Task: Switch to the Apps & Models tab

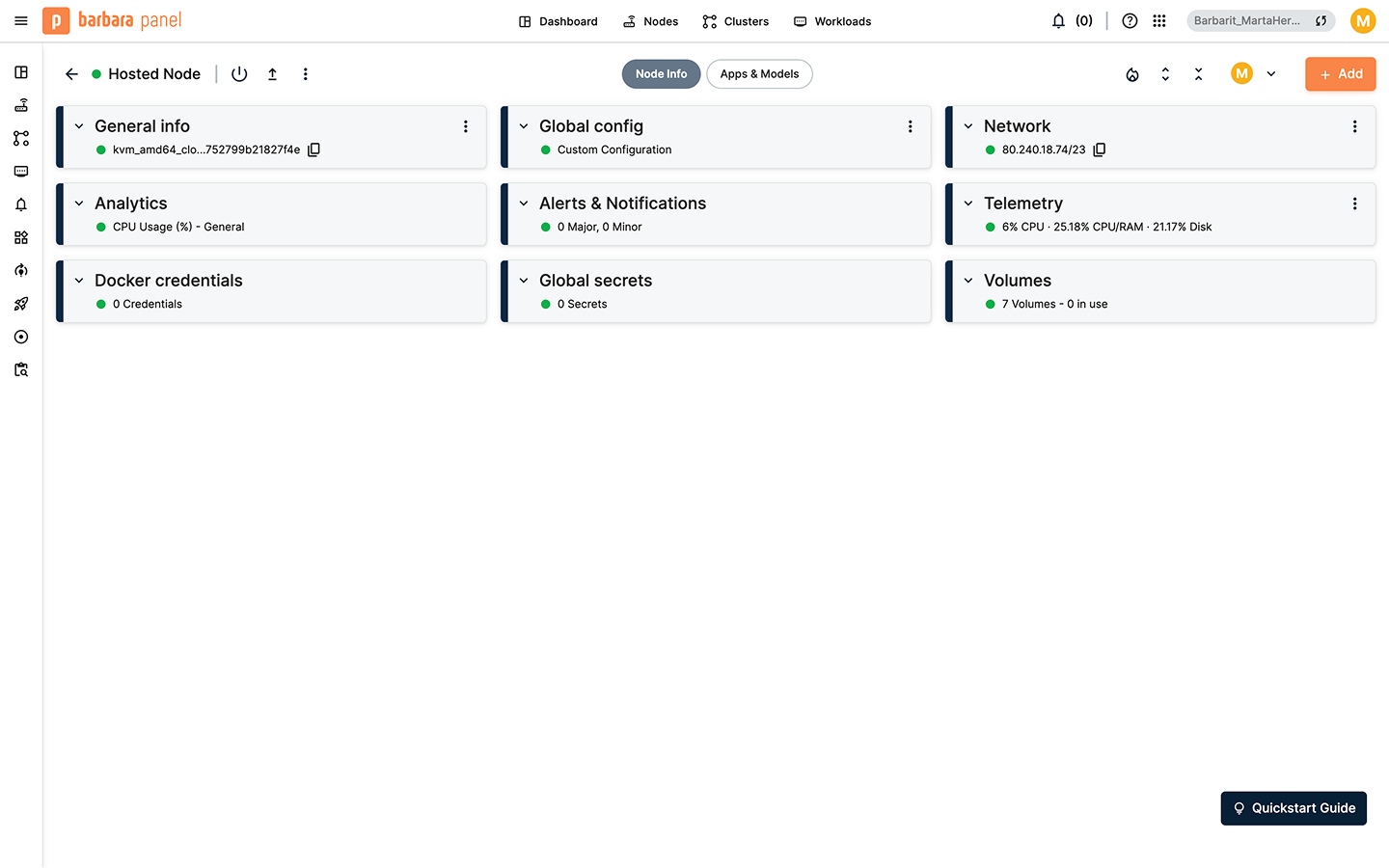Action: pos(759,74)
